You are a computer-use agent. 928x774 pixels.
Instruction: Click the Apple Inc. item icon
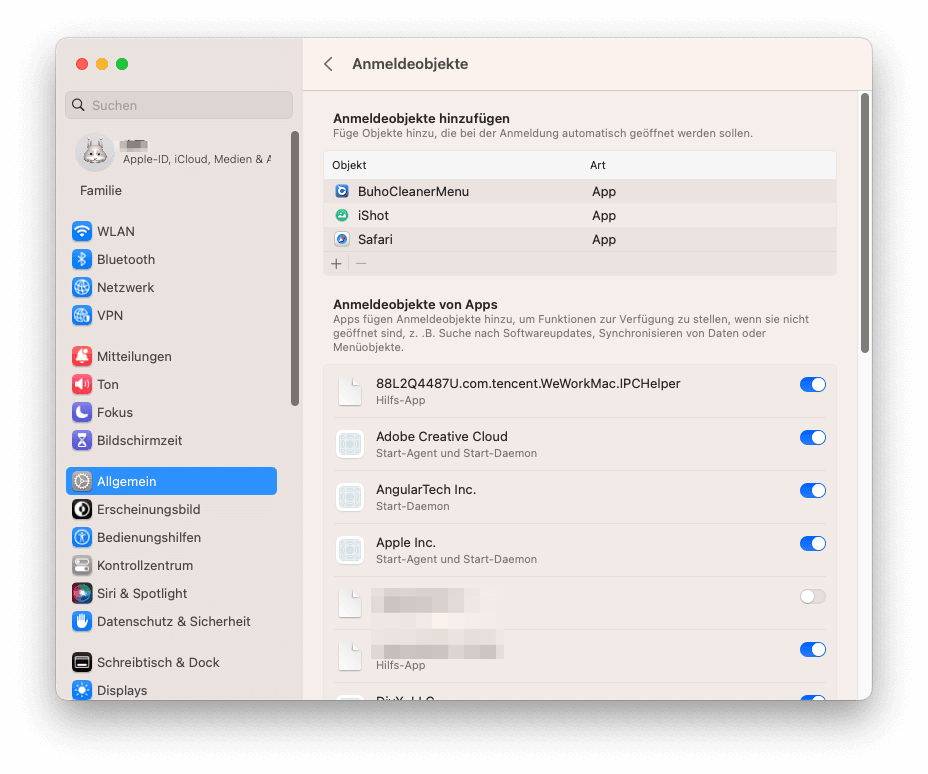point(350,550)
